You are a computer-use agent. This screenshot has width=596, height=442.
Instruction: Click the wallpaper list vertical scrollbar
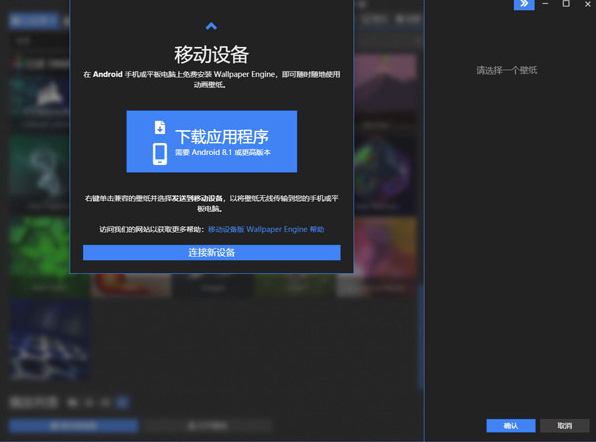pyautogui.click(x=421, y=336)
